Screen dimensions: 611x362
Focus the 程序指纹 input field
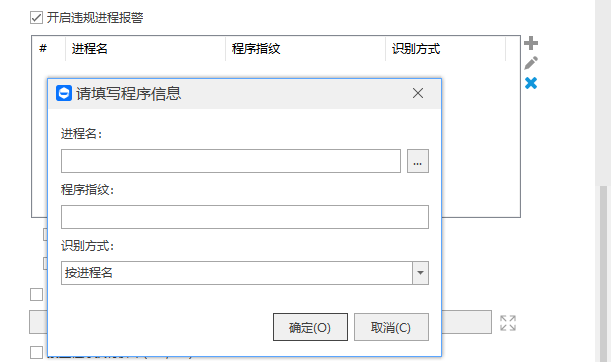coord(245,217)
